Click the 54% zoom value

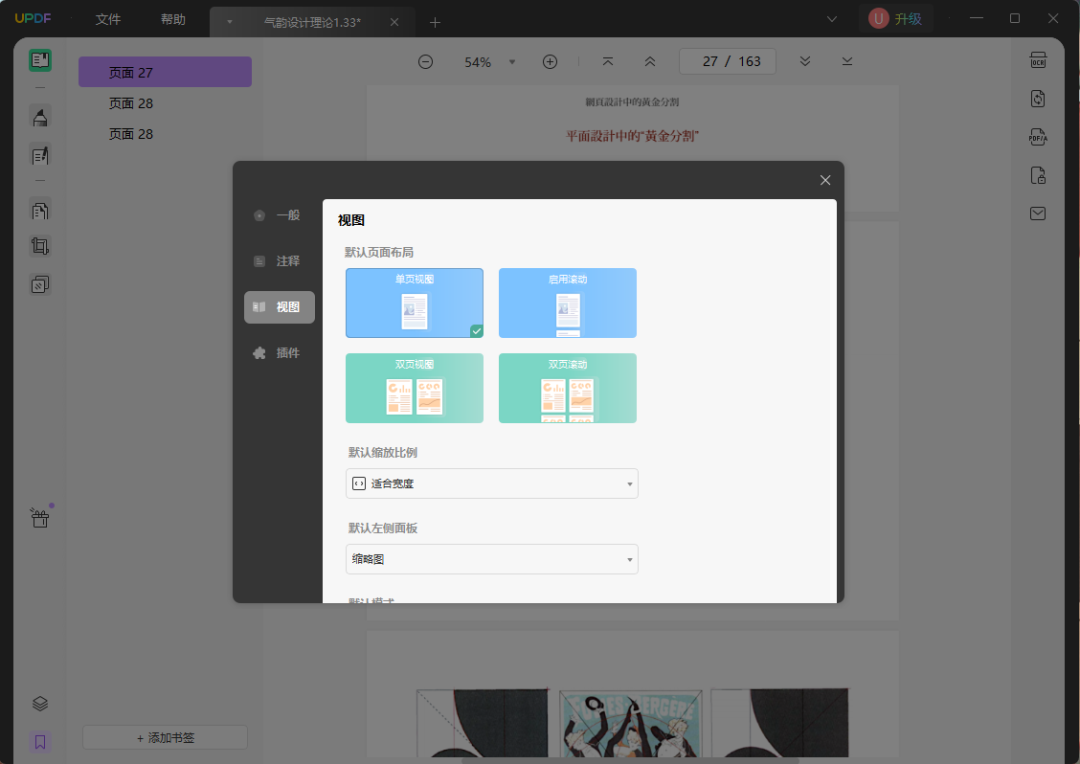[477, 62]
